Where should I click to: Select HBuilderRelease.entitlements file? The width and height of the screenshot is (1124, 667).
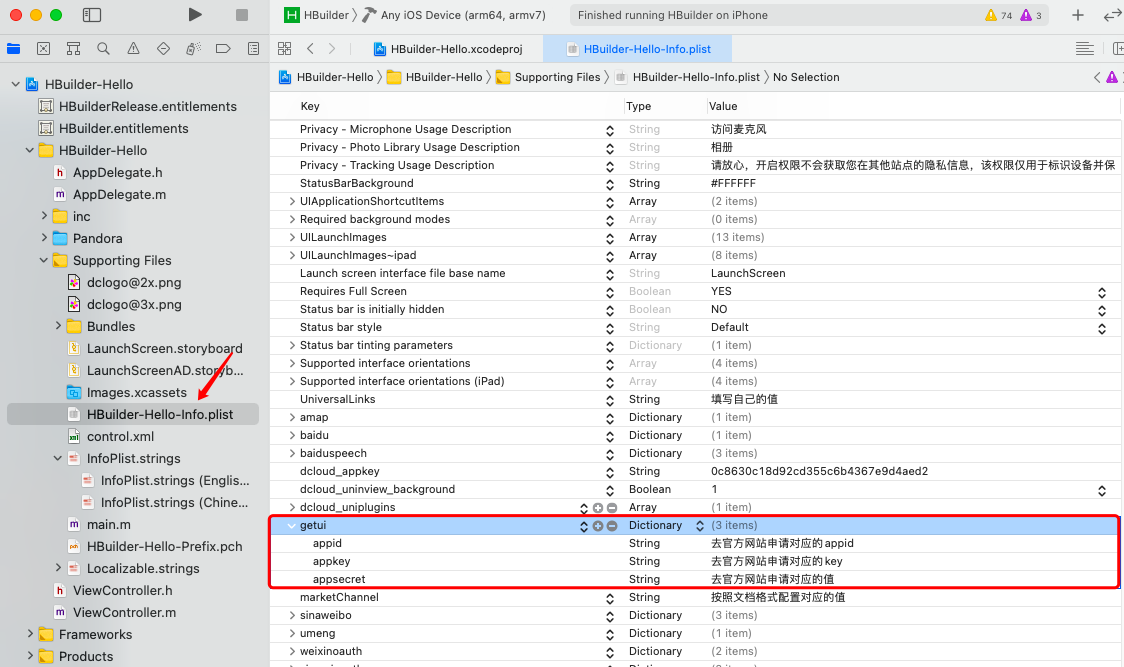[x=147, y=106]
